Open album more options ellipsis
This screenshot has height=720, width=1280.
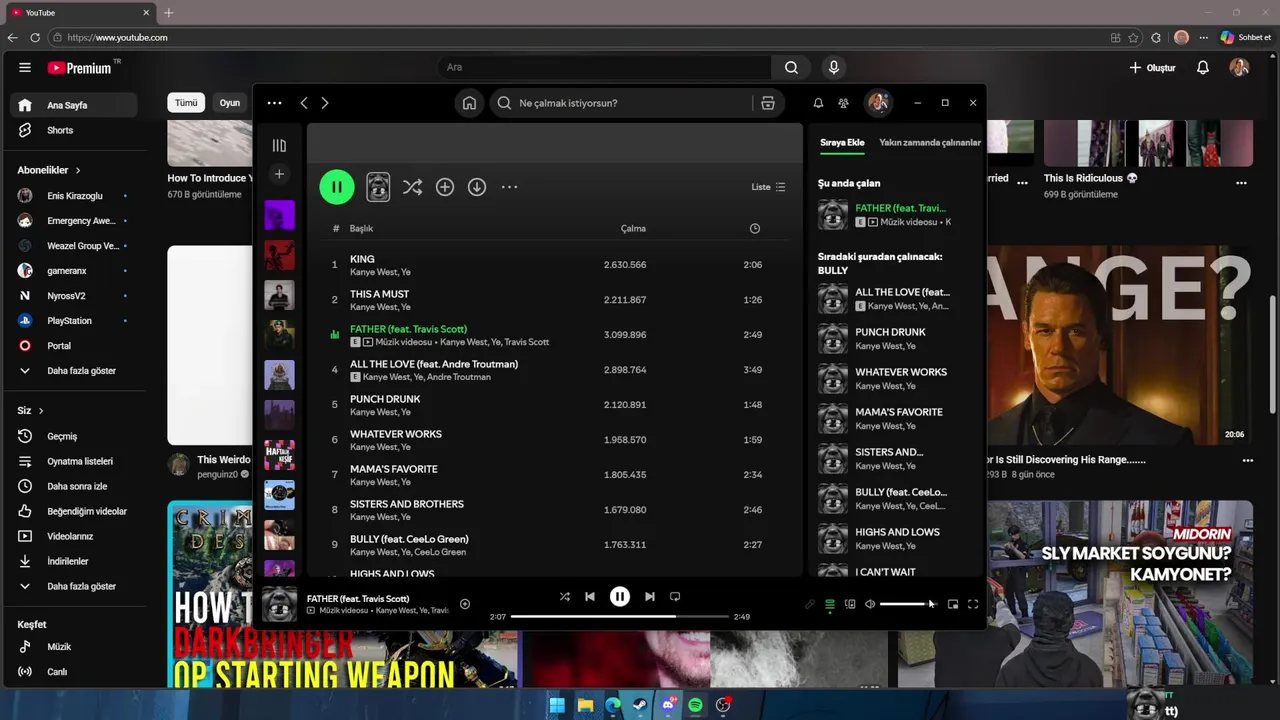point(509,187)
